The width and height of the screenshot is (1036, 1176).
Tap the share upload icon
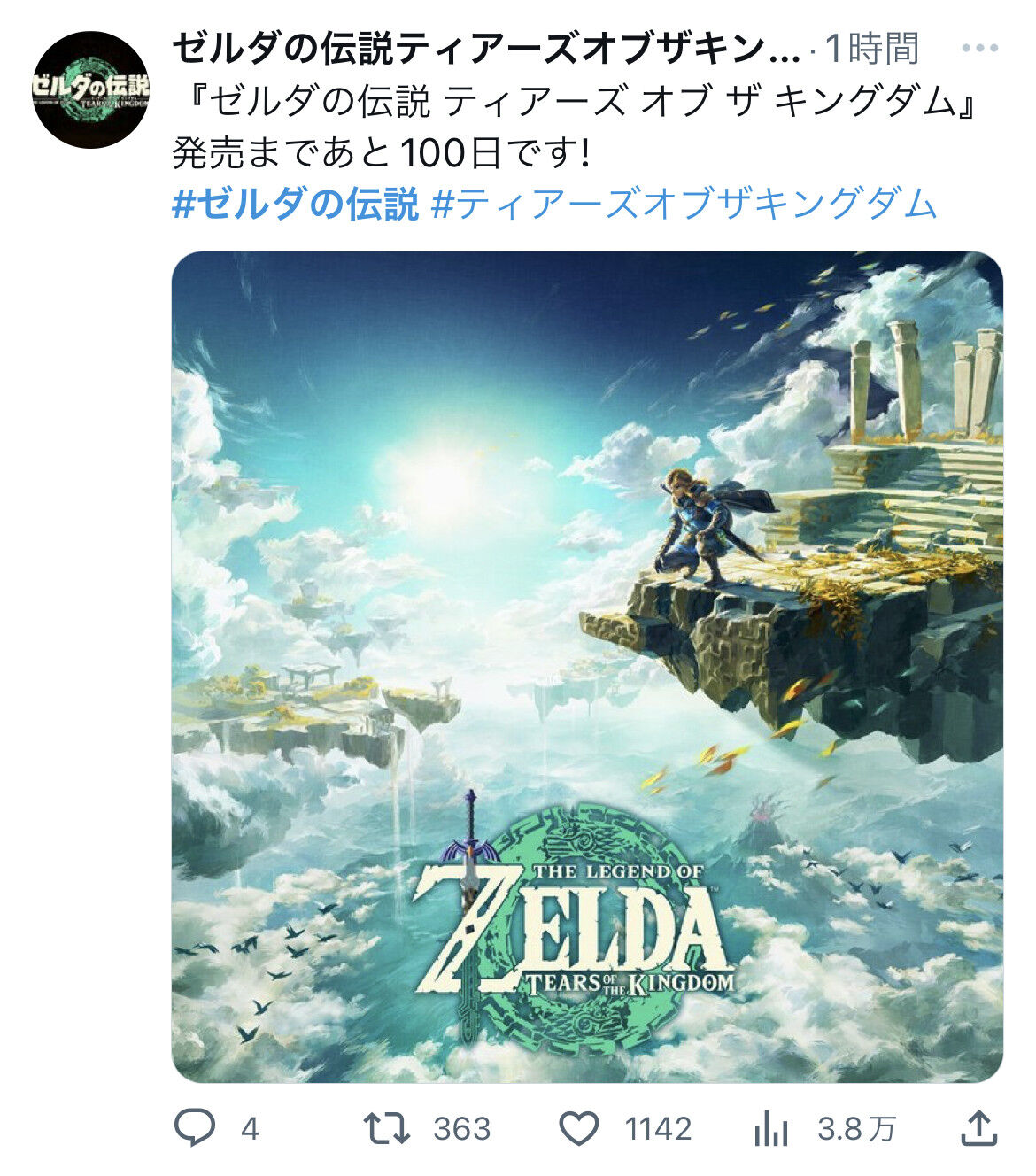coord(979,1128)
